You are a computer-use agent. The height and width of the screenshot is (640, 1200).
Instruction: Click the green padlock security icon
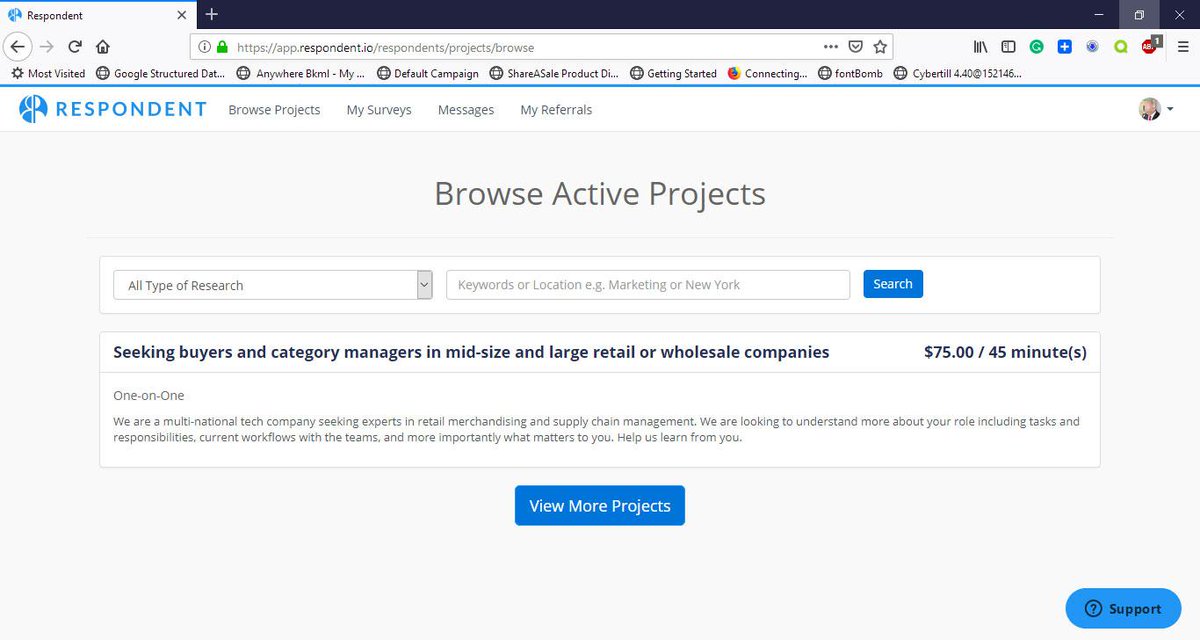pos(222,46)
